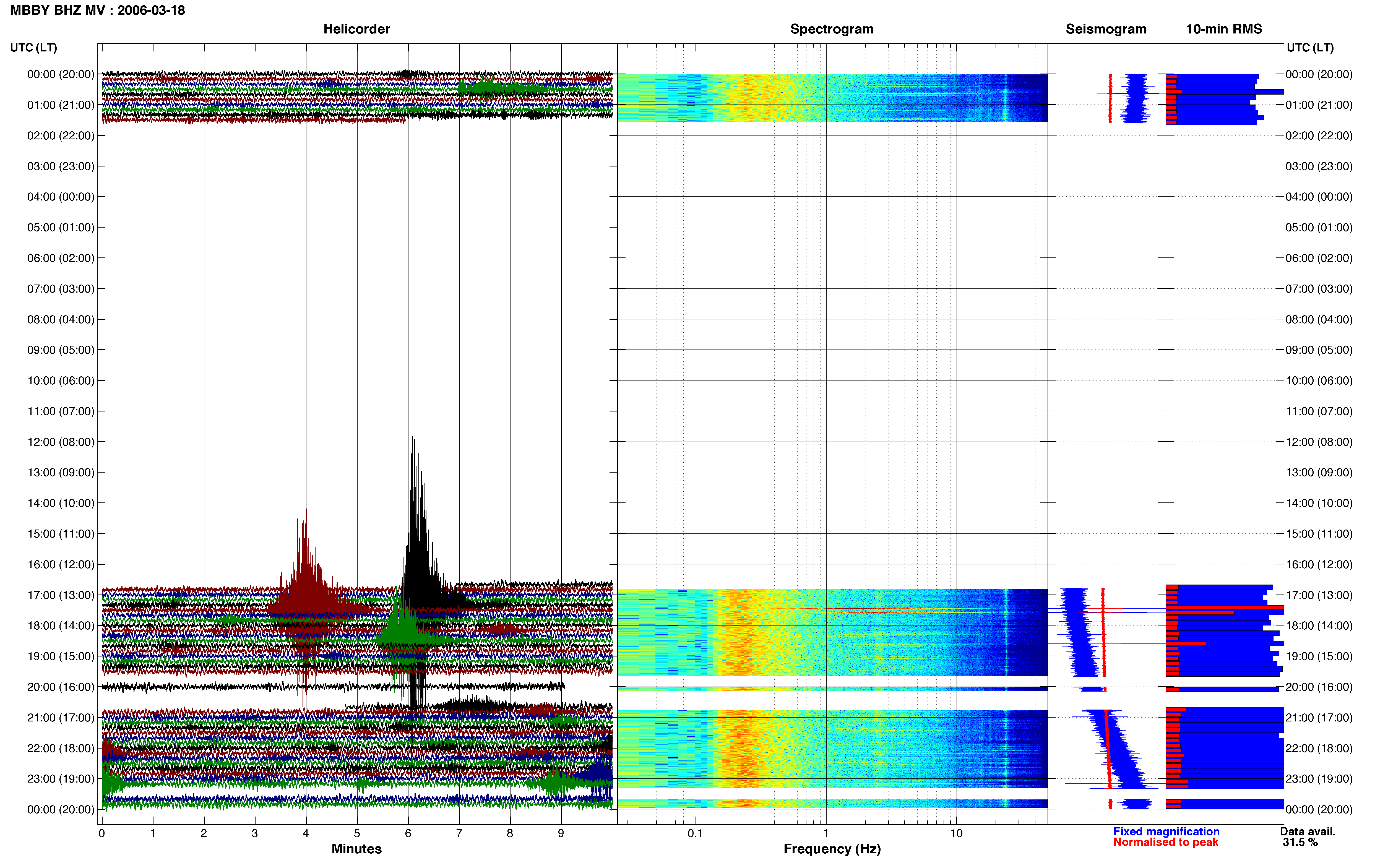
Task: Click '08:00 (04:00)' on the RMS panel time axis
Action: pos(1319,320)
